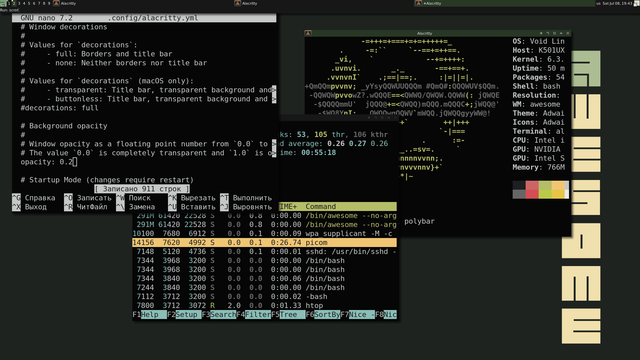This screenshot has width=640, height=360.
Task: Select the wpa_supplicant process row in htop
Action: coord(264,233)
